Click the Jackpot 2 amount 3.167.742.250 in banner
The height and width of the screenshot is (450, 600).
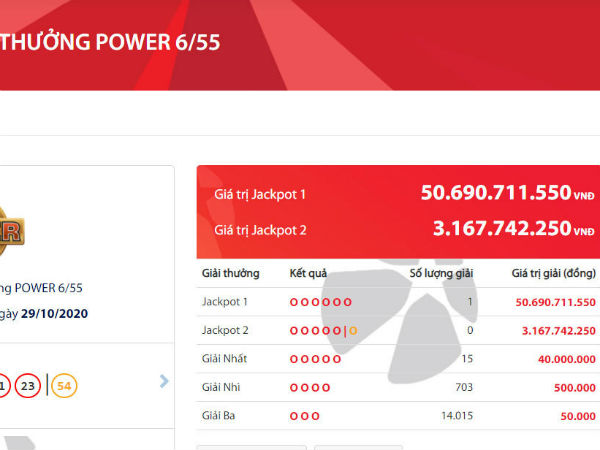pyautogui.click(x=501, y=229)
